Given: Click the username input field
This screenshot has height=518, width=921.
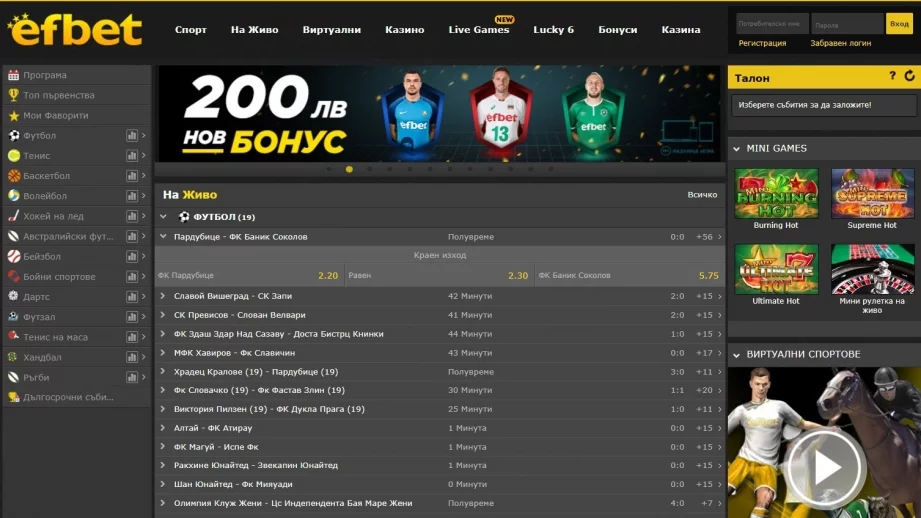Looking at the screenshot, I should (771, 24).
